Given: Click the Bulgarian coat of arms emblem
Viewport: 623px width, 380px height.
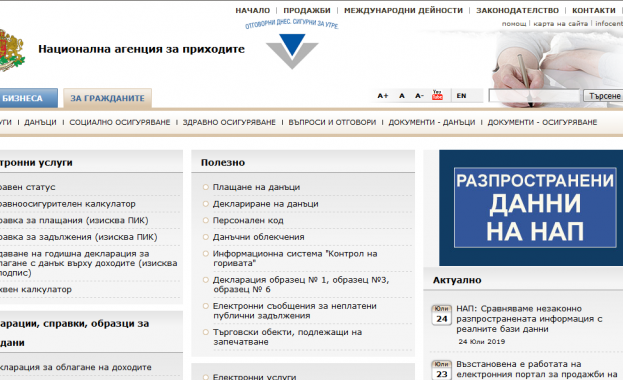Looking at the screenshot, I should pos(12,50).
